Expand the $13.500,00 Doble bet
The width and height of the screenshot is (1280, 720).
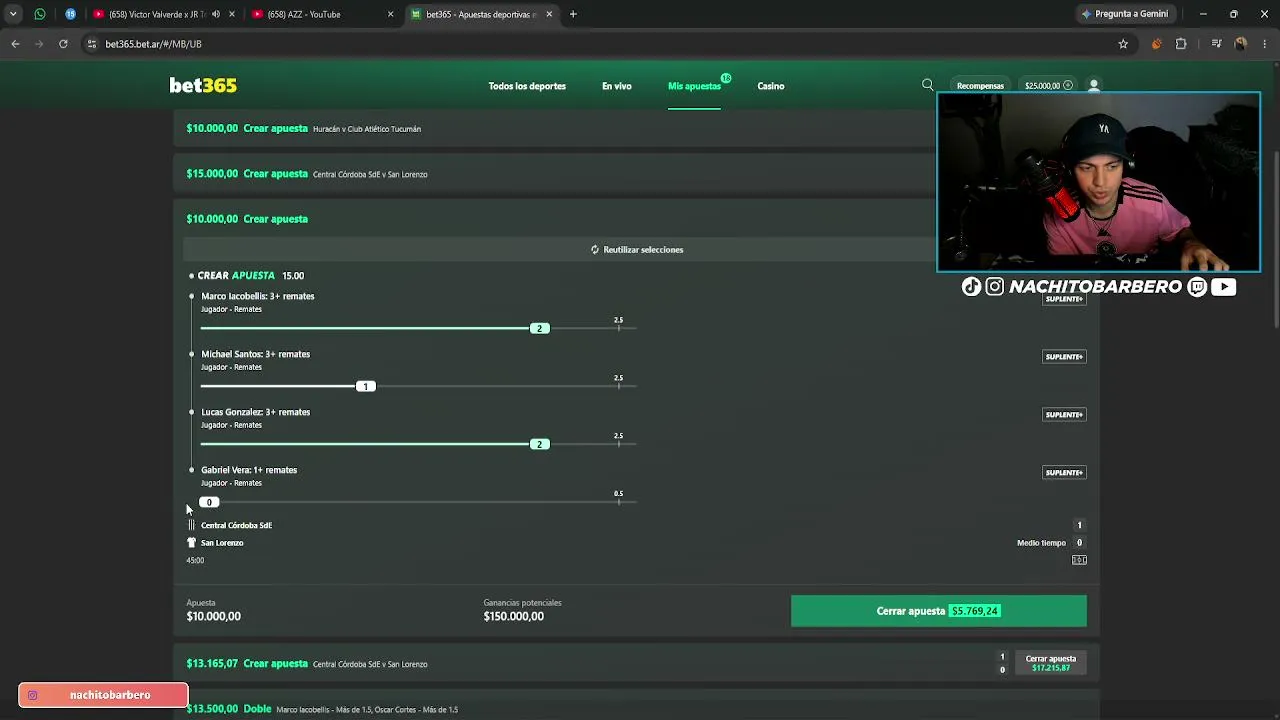pos(636,708)
